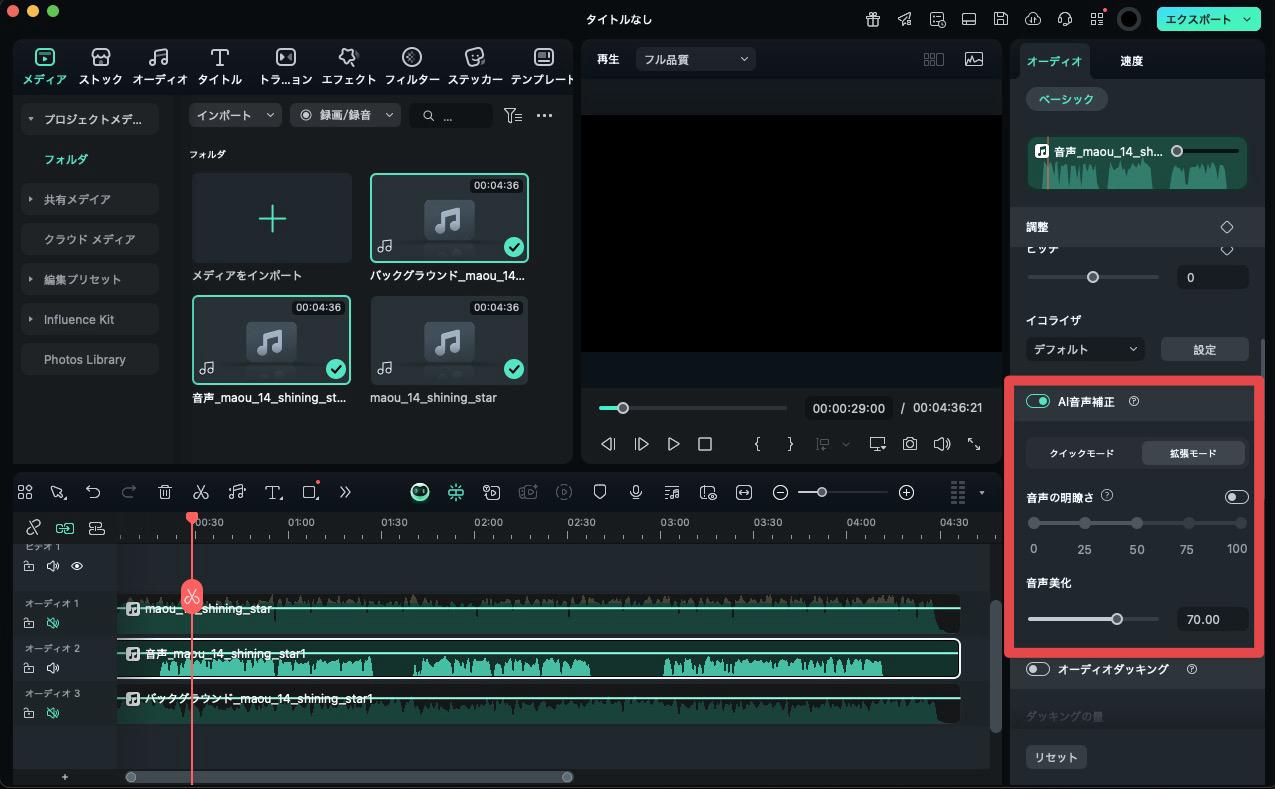Select the split (scissors) tool in the timeline toolbar
This screenshot has height=789, width=1275.
point(200,491)
